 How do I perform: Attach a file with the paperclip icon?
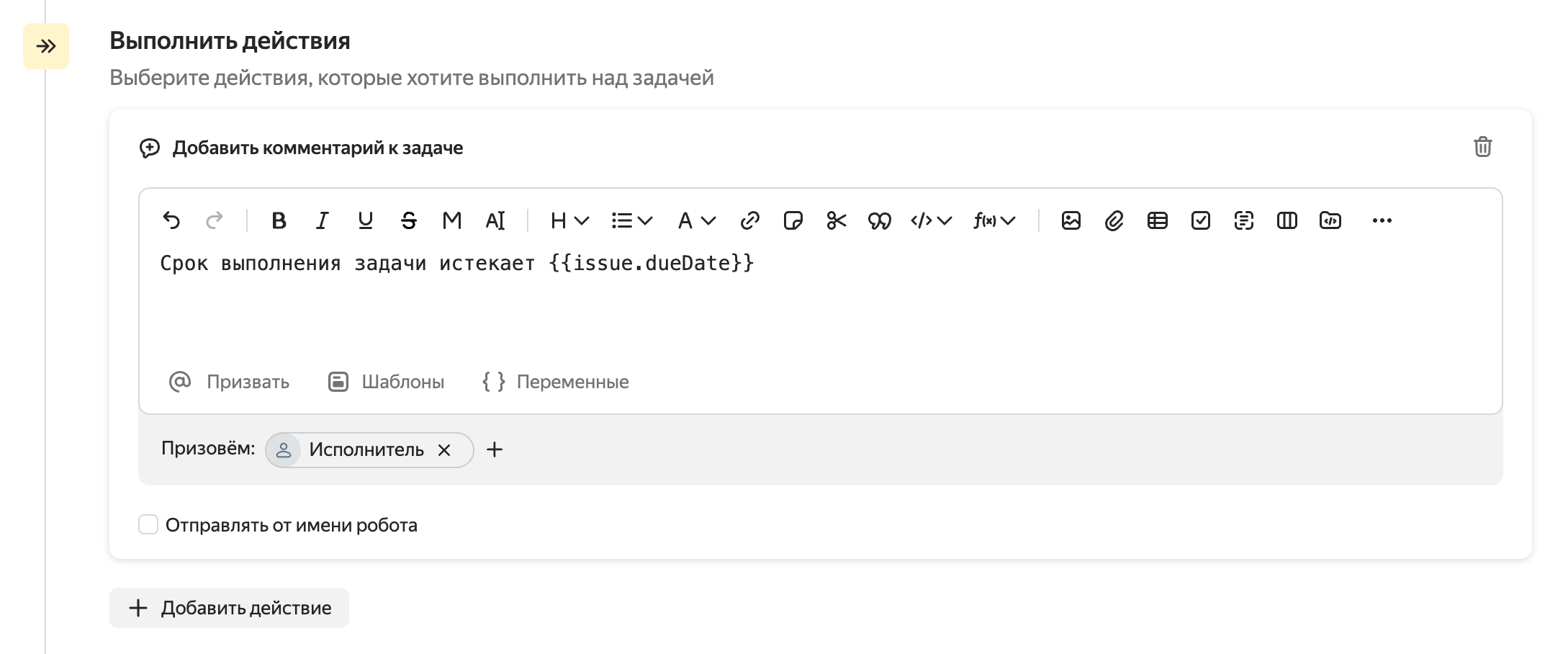[1114, 220]
